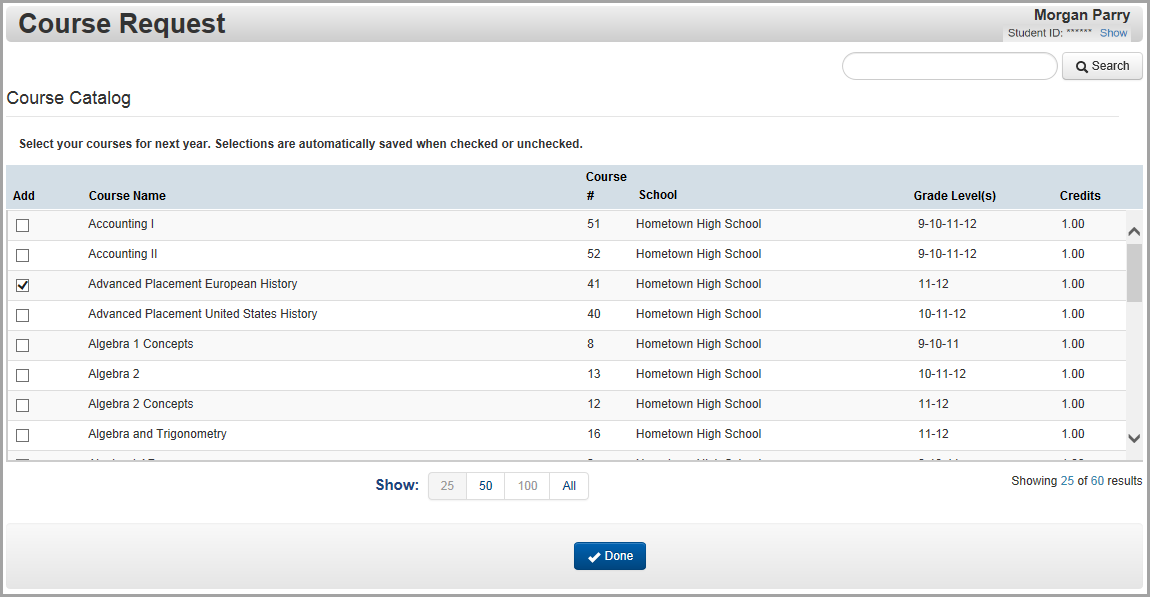Image resolution: width=1150 pixels, height=597 pixels.
Task: Check the Accounting II course box
Action: click(x=23, y=255)
